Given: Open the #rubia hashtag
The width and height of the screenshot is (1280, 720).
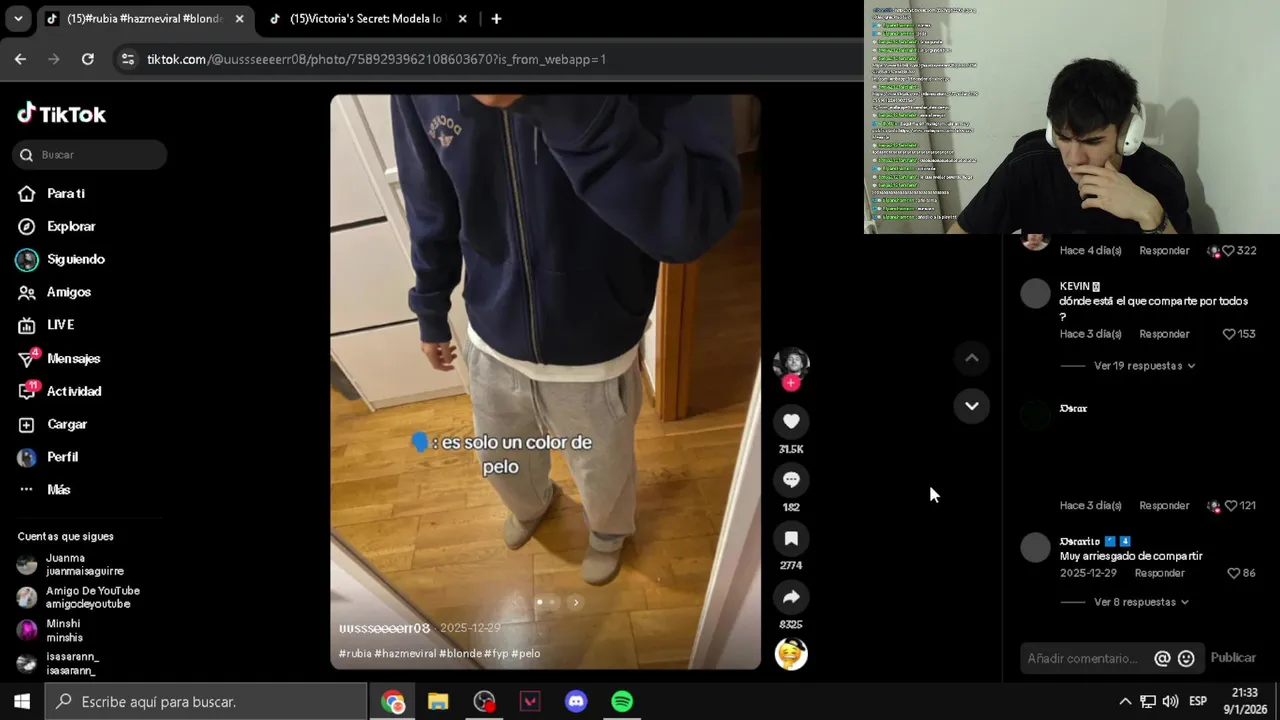Looking at the screenshot, I should point(355,654).
